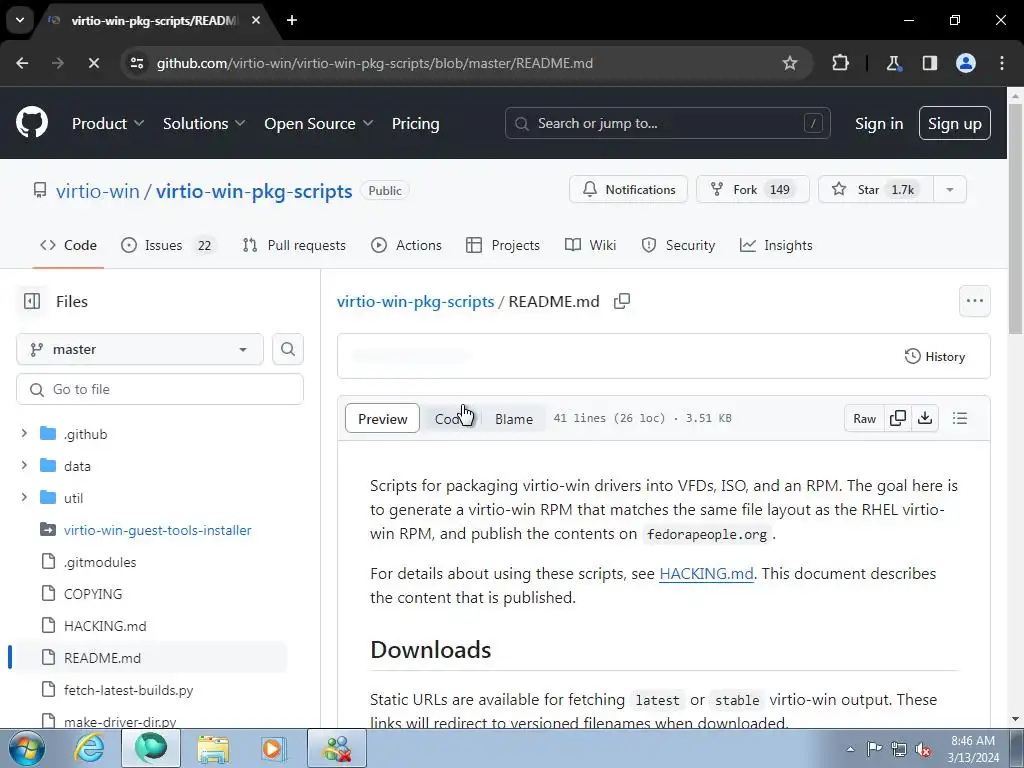This screenshot has width=1024, height=768.
Task: Expand the Open Source menu
Action: click(319, 123)
